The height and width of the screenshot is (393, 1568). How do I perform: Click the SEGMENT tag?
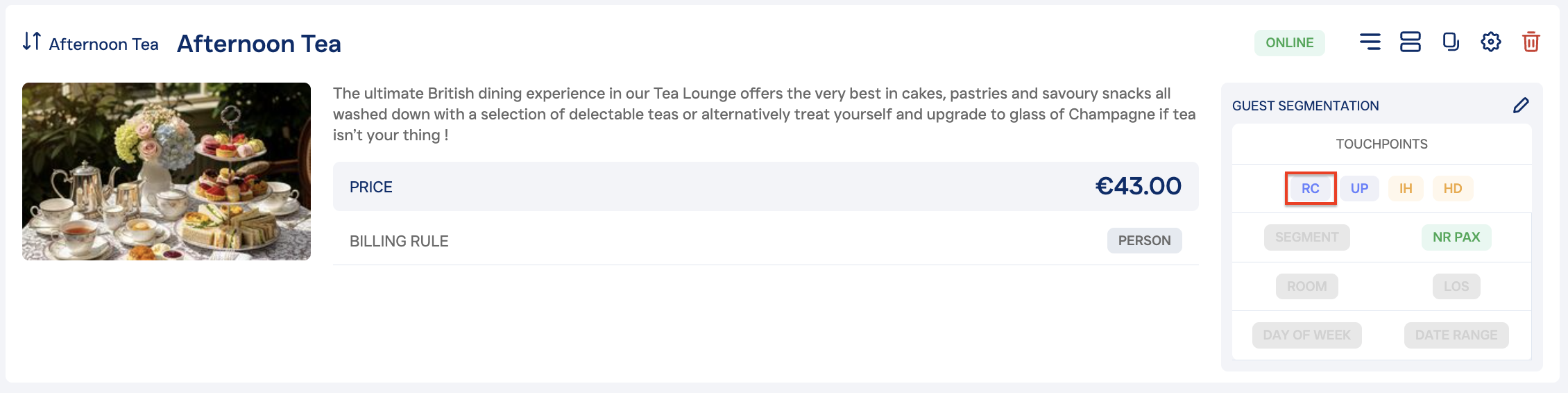pos(1306,237)
